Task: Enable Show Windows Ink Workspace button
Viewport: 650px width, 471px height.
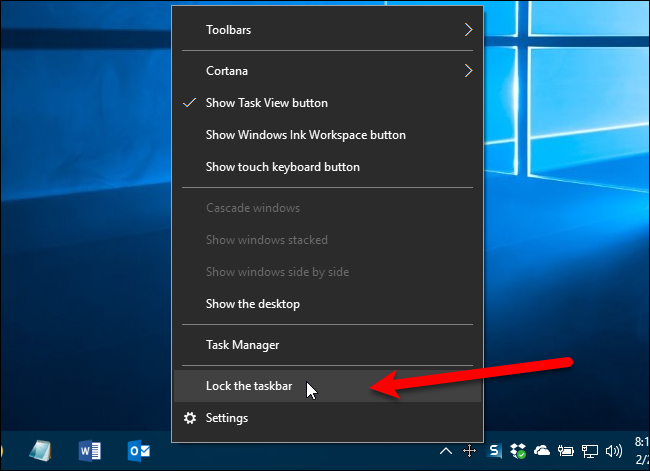Action: tap(305, 135)
